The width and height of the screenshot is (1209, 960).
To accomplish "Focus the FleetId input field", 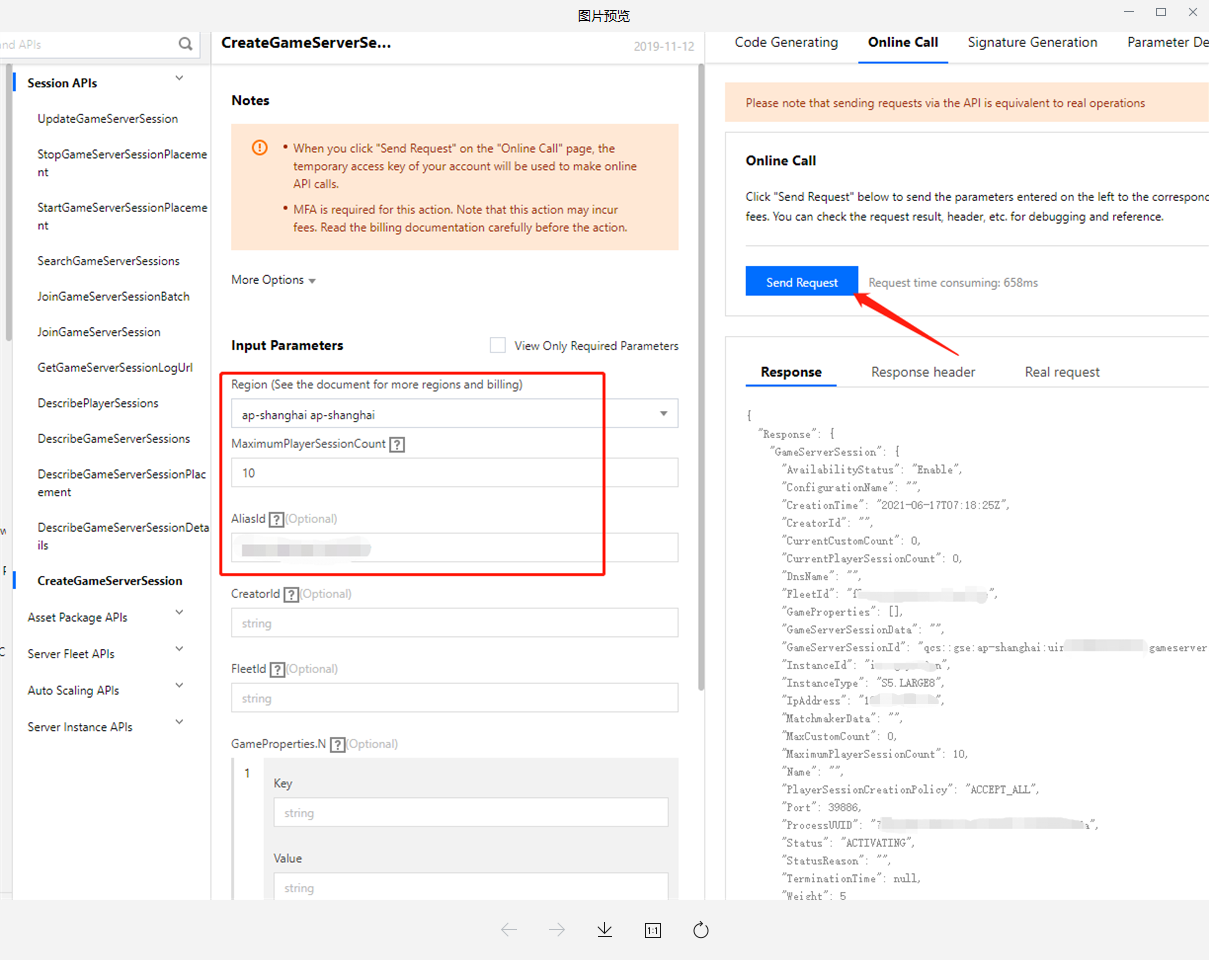I will [454, 698].
